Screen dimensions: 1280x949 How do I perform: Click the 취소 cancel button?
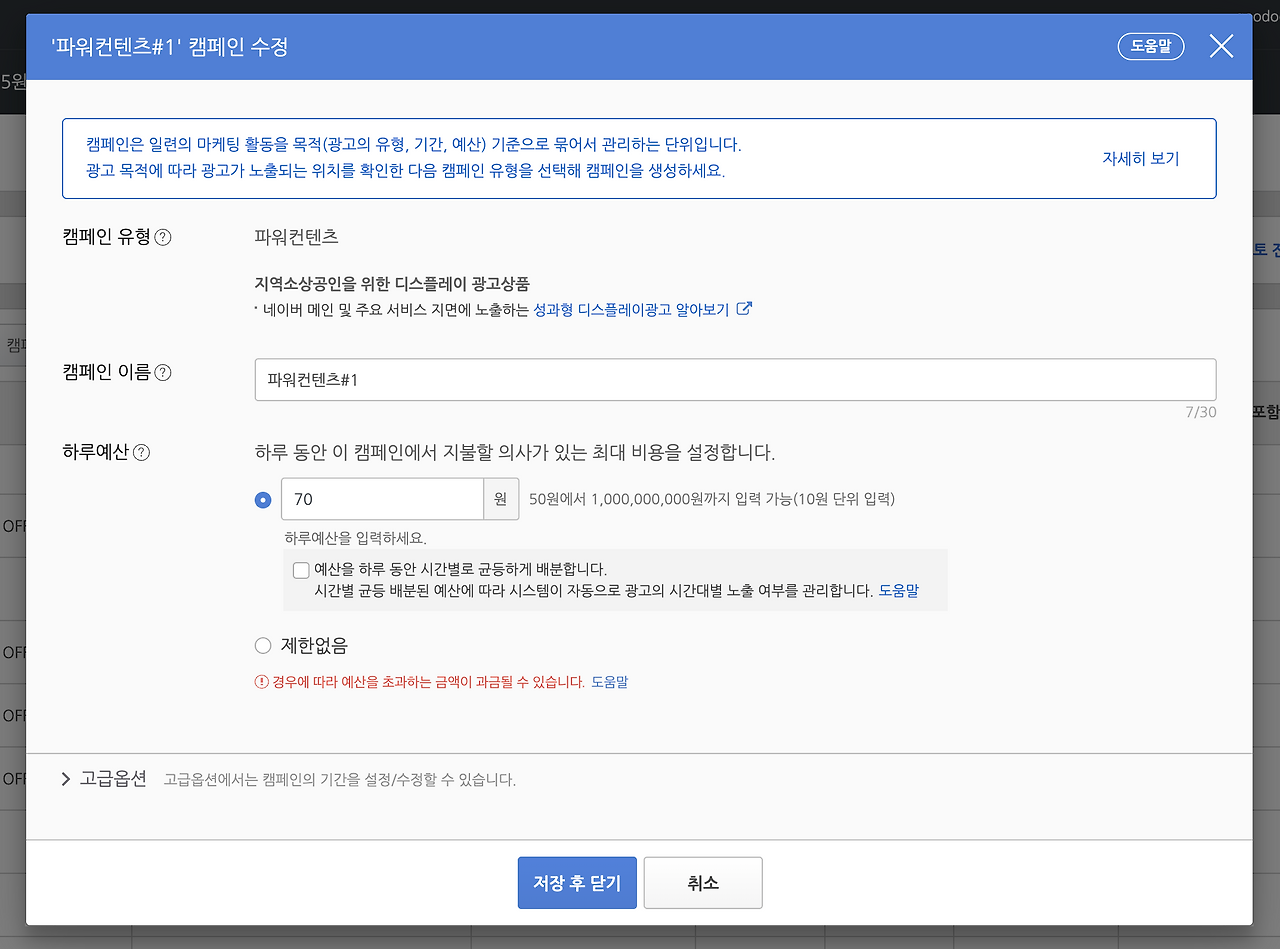coord(702,882)
